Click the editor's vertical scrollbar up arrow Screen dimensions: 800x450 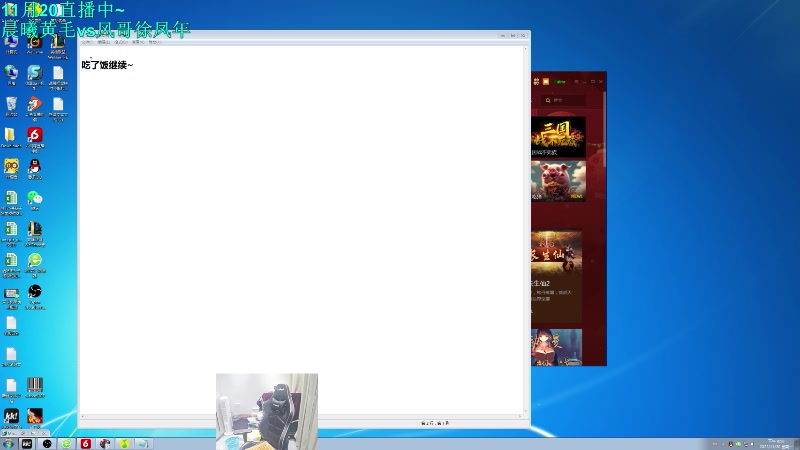(526, 49)
